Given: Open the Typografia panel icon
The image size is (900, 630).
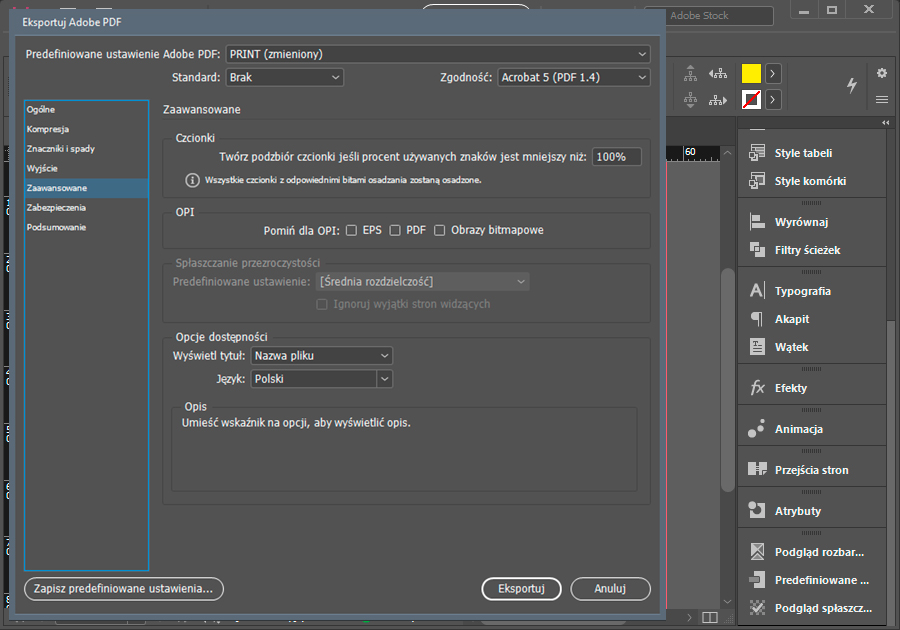Looking at the screenshot, I should (x=757, y=290).
